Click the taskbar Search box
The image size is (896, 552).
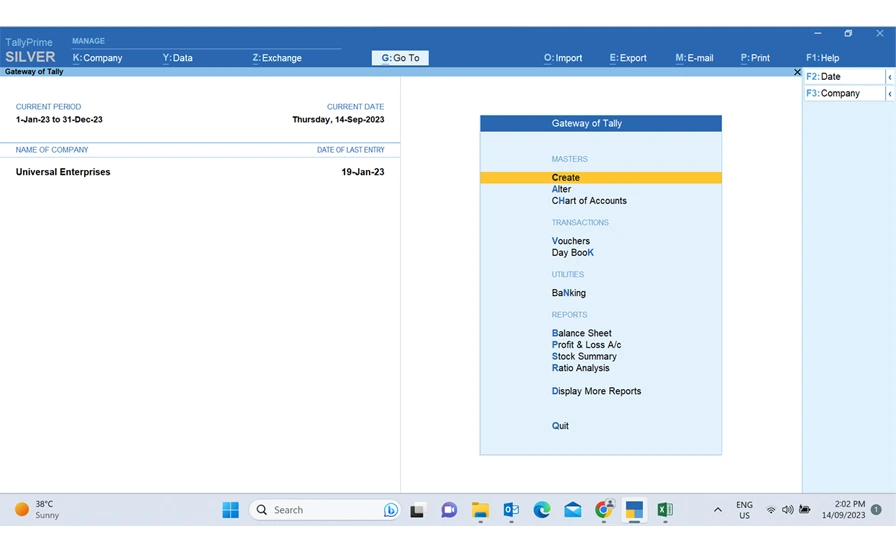click(324, 510)
